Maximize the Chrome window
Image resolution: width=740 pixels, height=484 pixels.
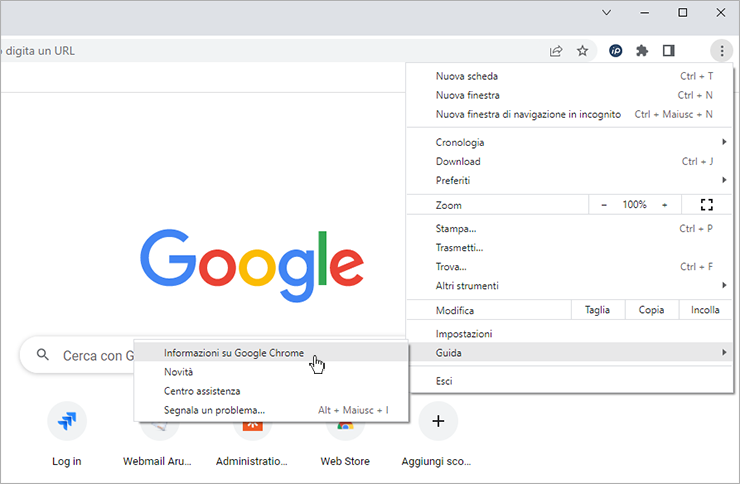(x=682, y=13)
